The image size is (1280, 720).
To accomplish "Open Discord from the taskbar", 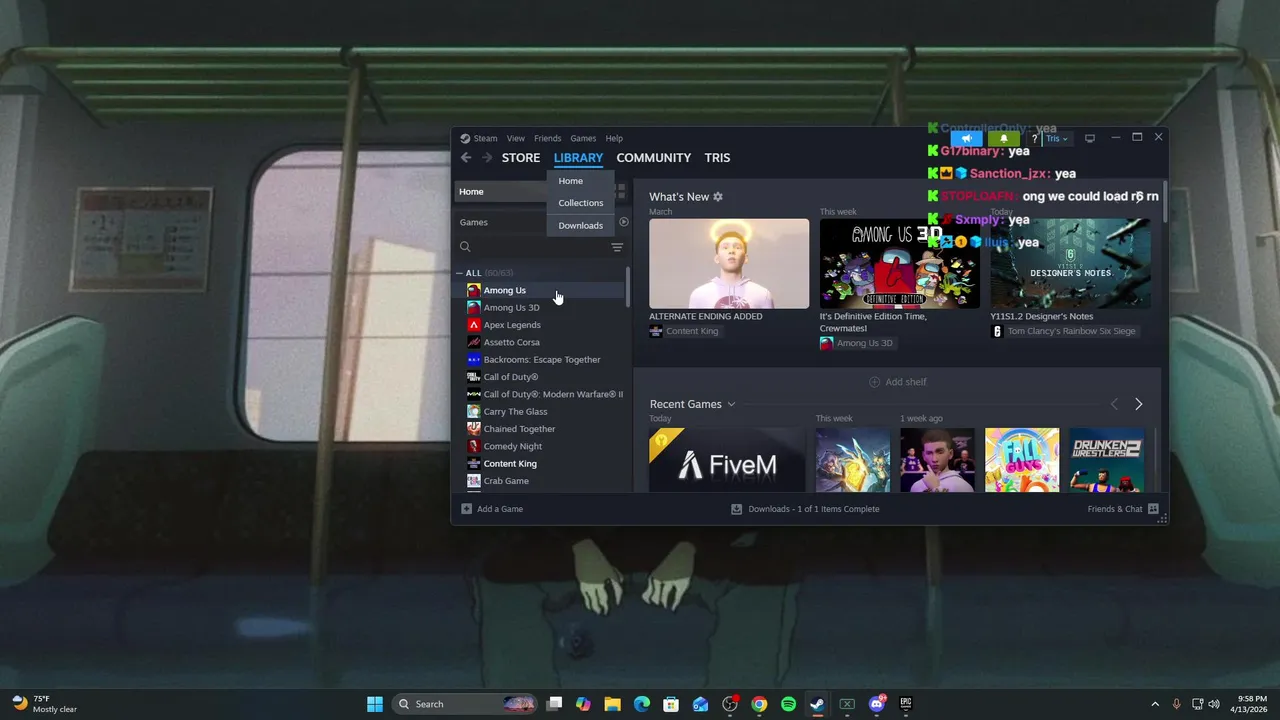I will [877, 704].
